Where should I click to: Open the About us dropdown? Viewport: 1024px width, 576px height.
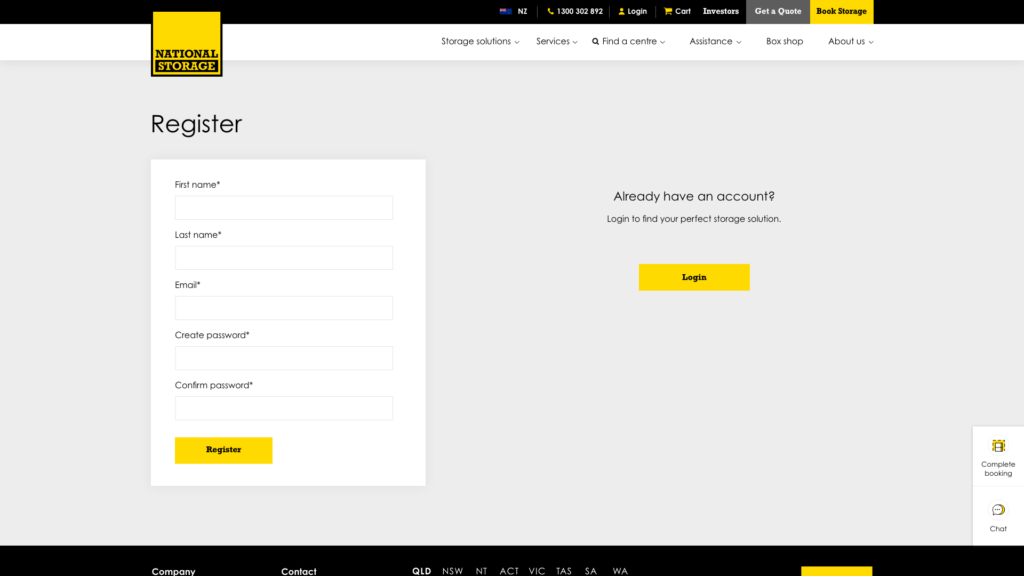[x=851, y=41]
